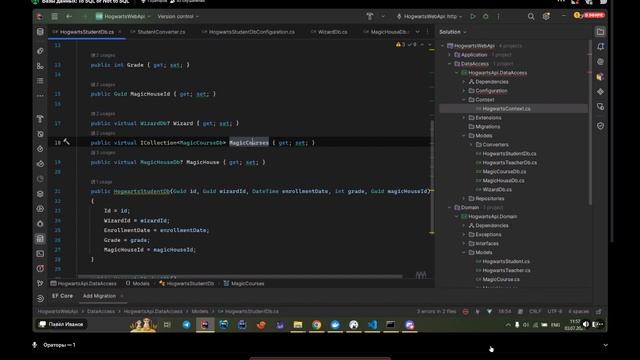Image resolution: width=640 pixels, height=360 pixels.
Task: Expand the Dependencies node under HogwartsApi.DataAccess
Action: pyautogui.click(x=464, y=82)
